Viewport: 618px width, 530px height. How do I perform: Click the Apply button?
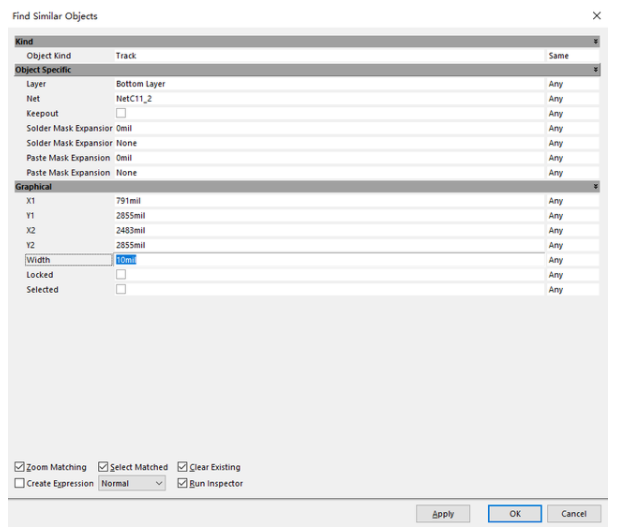click(443, 513)
